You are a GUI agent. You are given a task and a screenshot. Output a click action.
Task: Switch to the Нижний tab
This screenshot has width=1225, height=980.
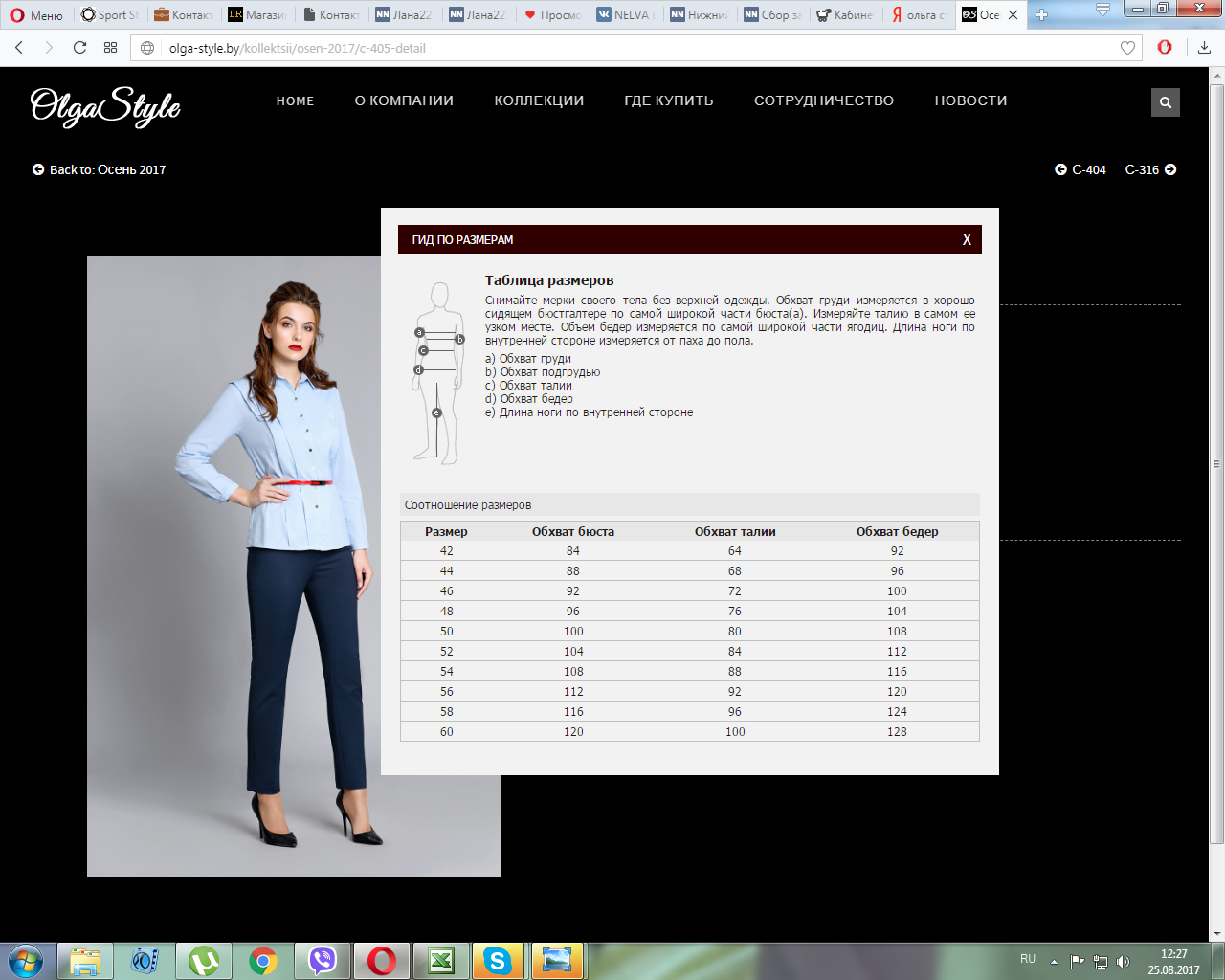tap(700, 14)
